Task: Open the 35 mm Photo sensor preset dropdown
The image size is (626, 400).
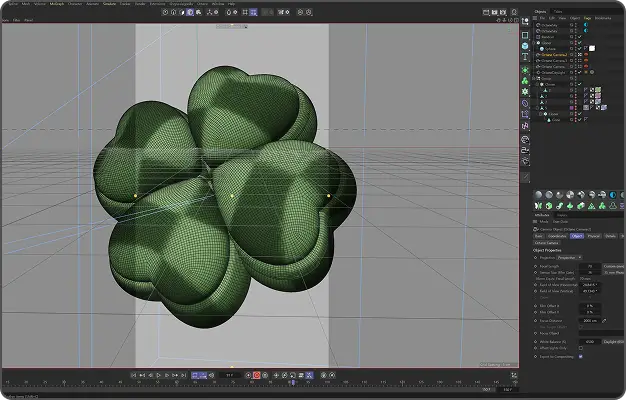Action: pos(614,272)
